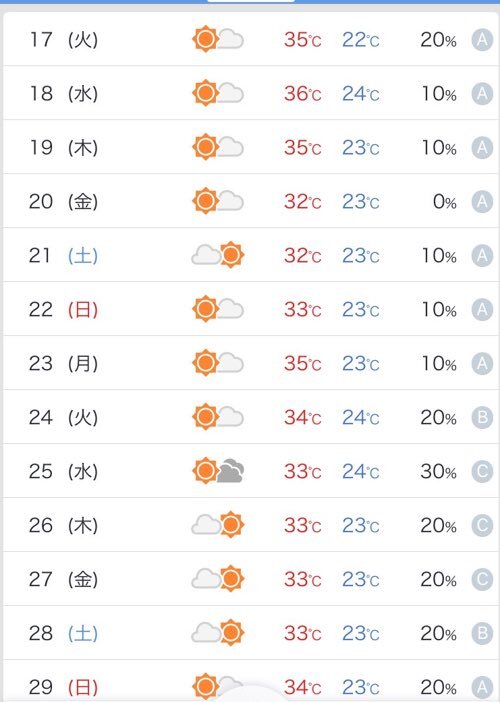Click reliability badge C on day 25
Viewport: 500px width, 702px height.
point(482,471)
